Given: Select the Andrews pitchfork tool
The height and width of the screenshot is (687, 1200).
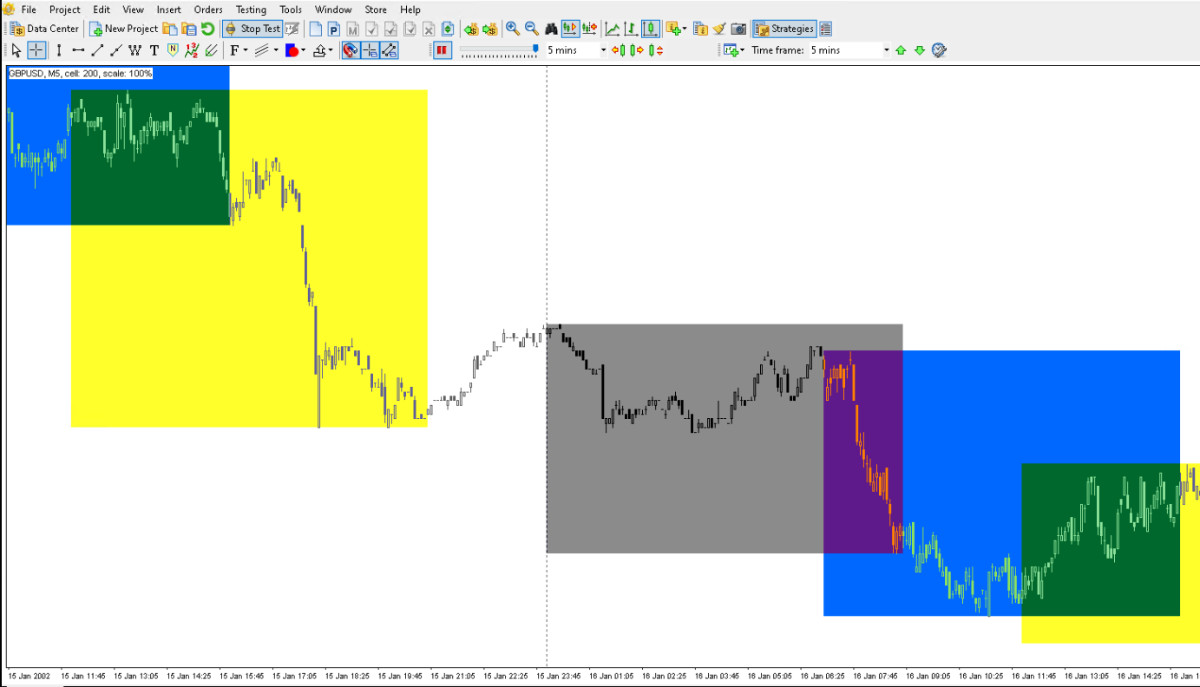Looking at the screenshot, I should tap(210, 50).
